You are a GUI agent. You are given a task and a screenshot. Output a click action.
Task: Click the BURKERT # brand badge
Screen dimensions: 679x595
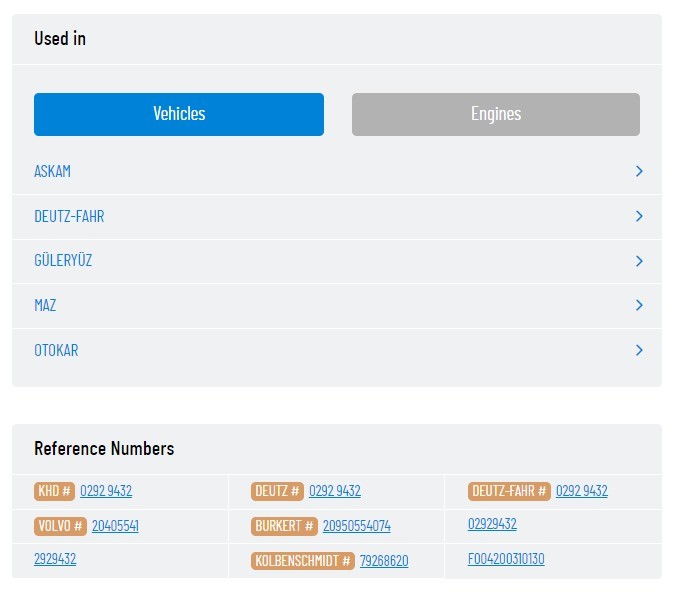pos(284,526)
